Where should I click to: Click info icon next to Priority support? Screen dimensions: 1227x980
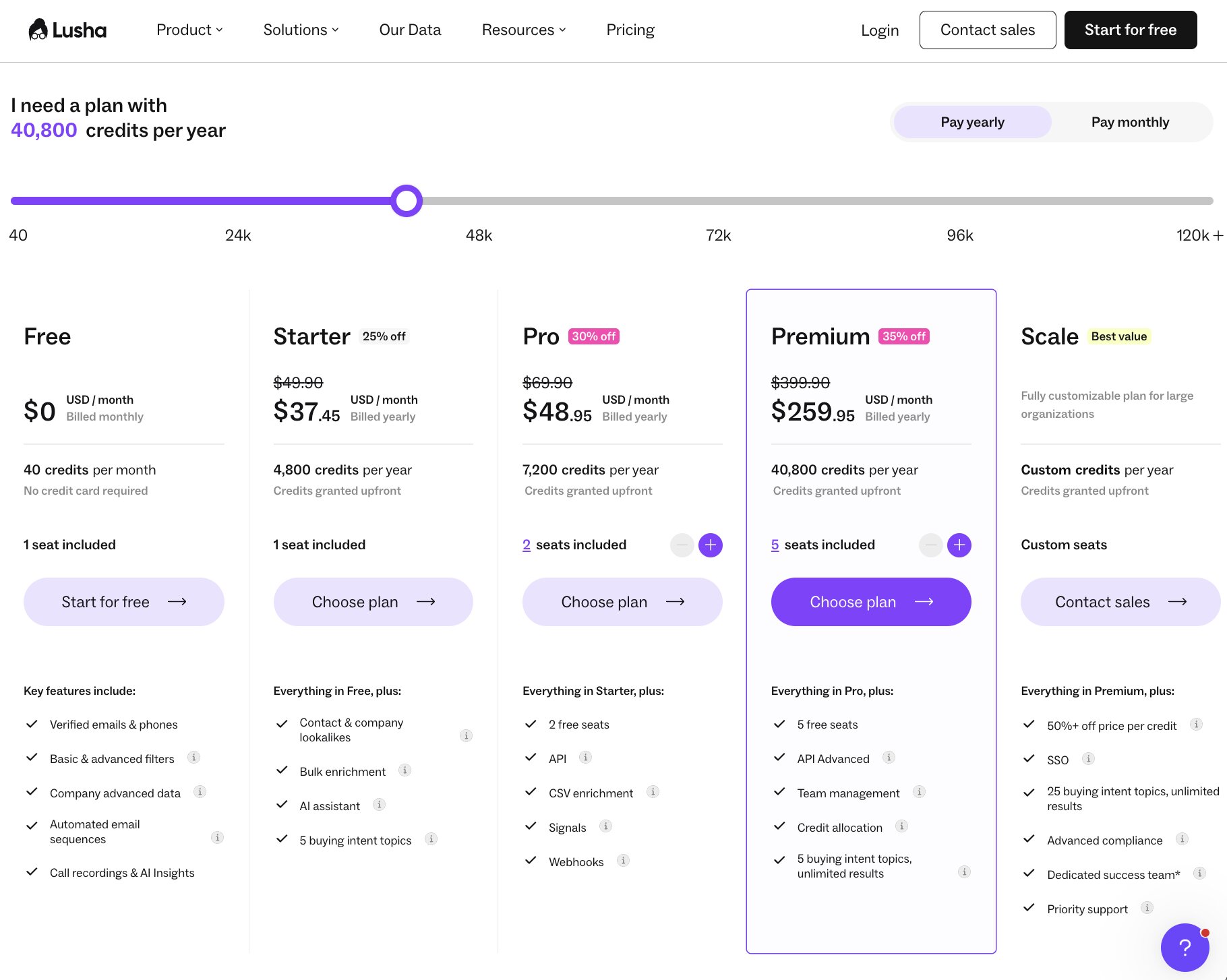[x=1147, y=908]
